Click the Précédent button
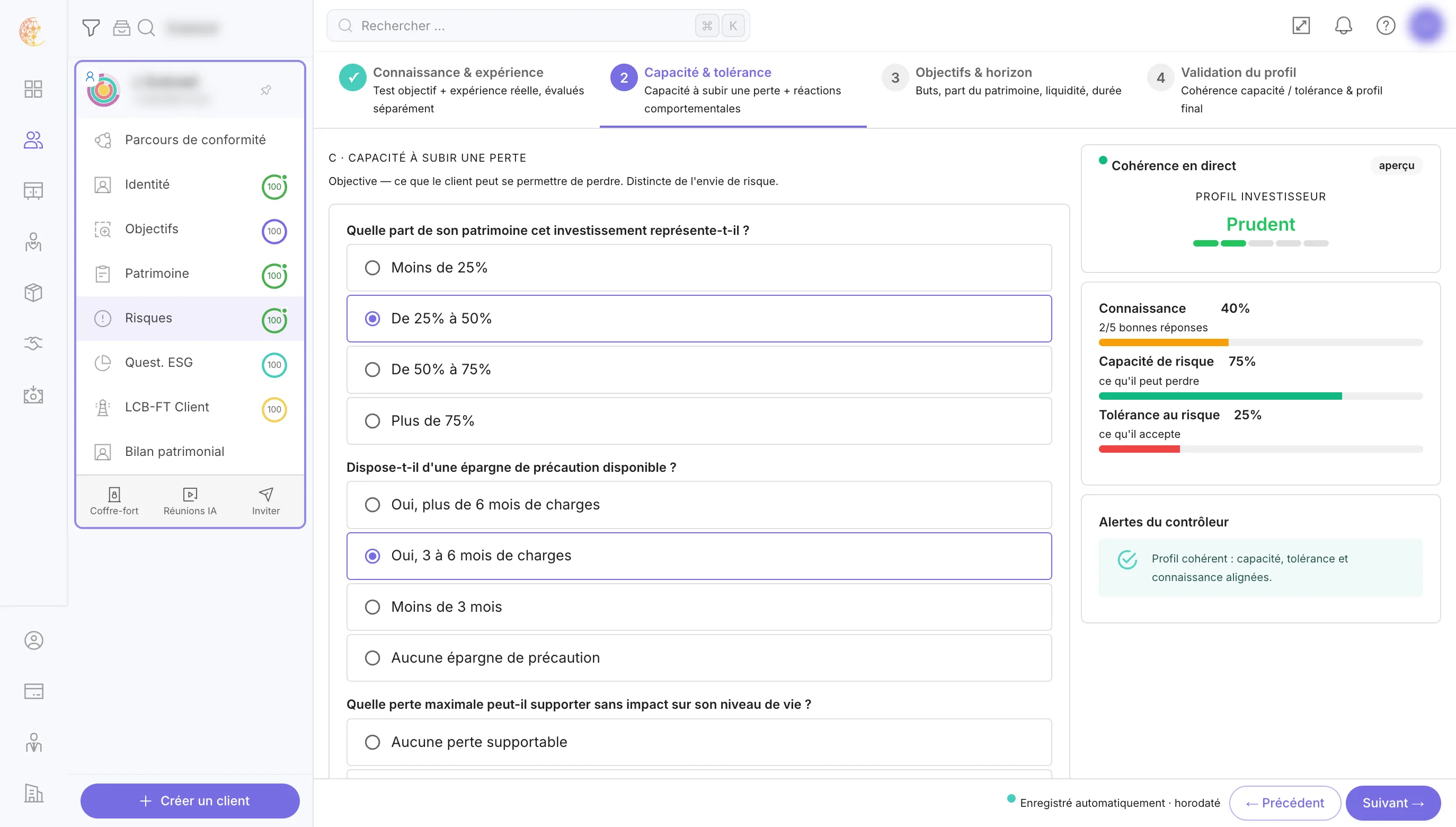This screenshot has height=827, width=1456. tap(1284, 803)
